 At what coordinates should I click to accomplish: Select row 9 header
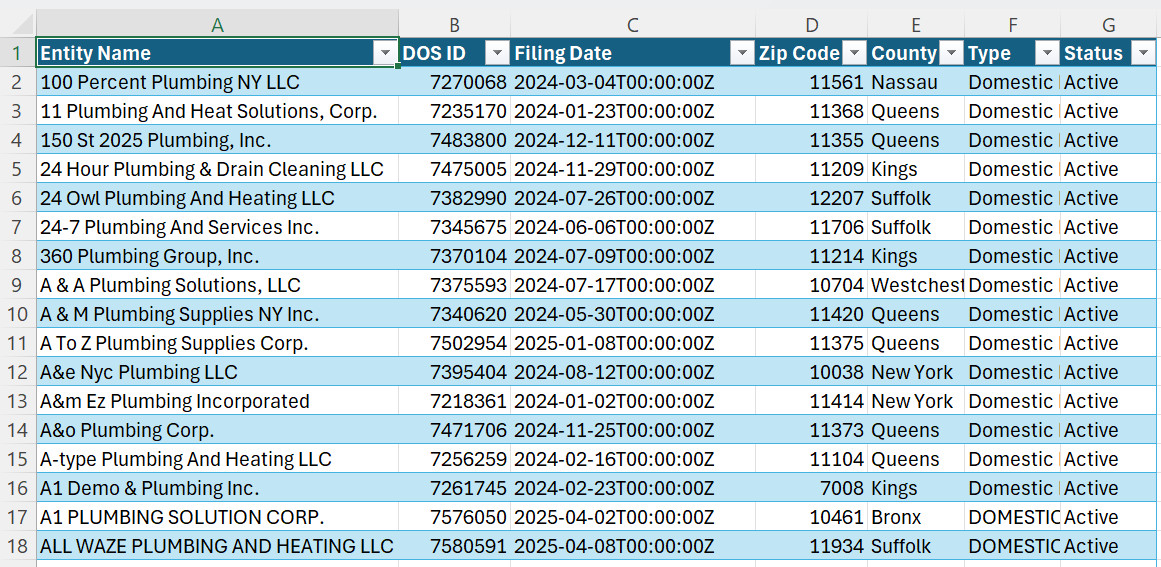[18, 285]
